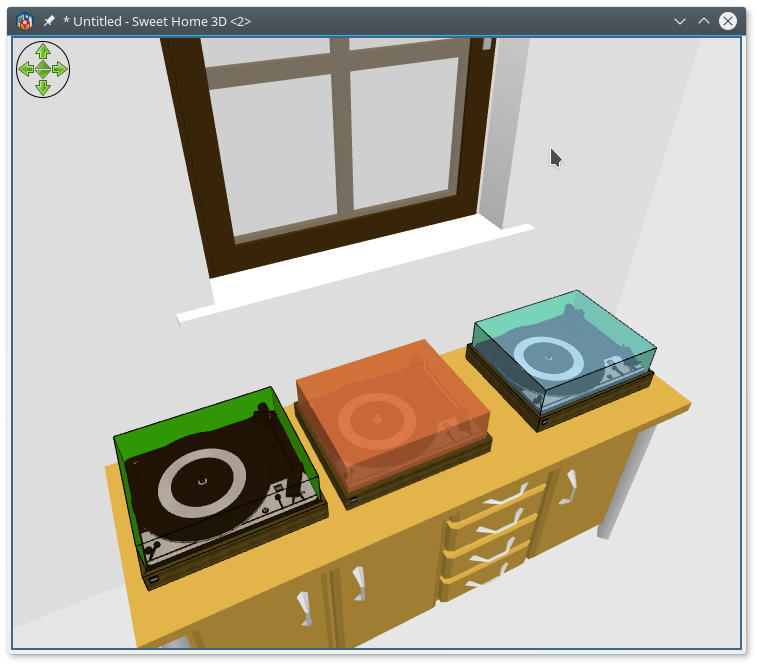Click the left arrow in navigation compass
The width and height of the screenshot is (759, 667).
click(x=26, y=69)
